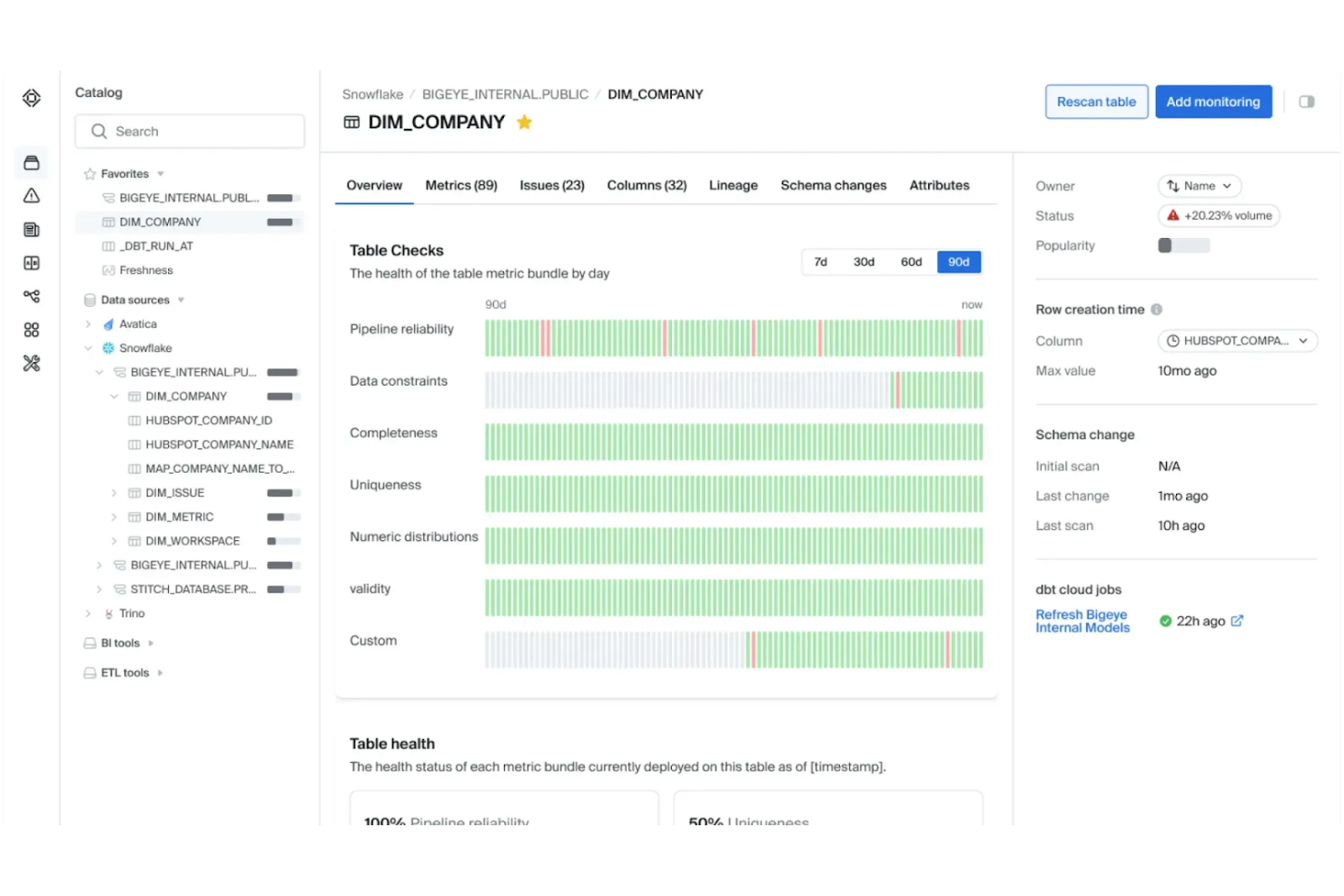Toggle the panel view switcher at top right

1307,102
